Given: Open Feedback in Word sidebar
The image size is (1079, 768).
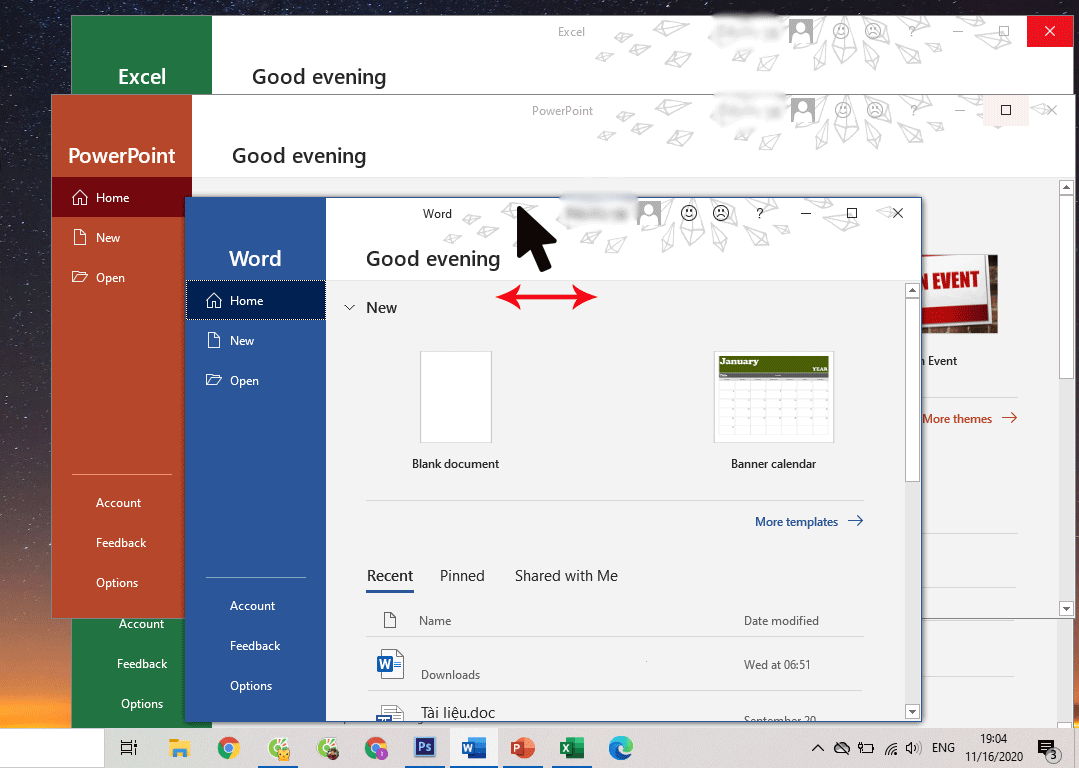Looking at the screenshot, I should tap(255, 646).
